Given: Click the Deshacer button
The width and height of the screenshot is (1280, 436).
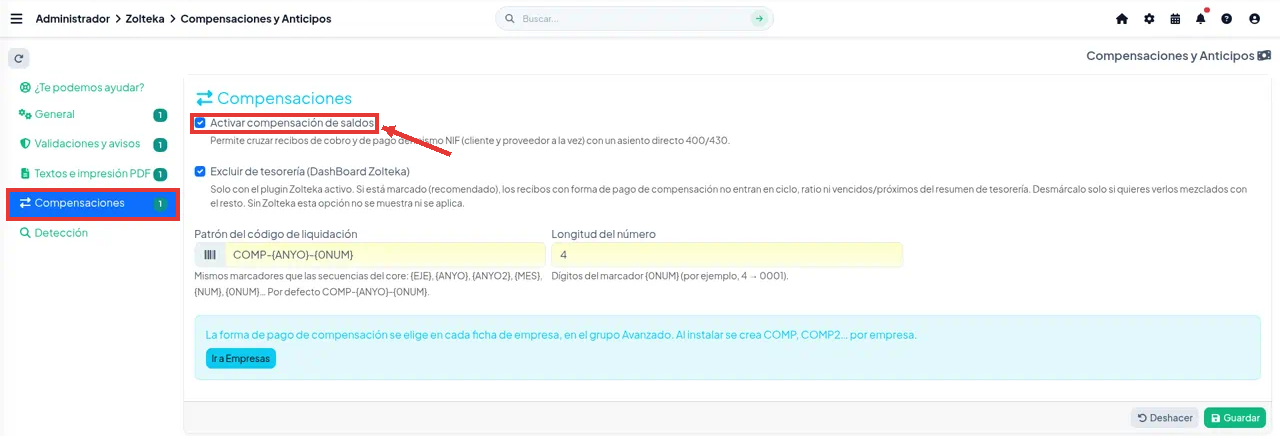Looking at the screenshot, I should pos(1165,418).
